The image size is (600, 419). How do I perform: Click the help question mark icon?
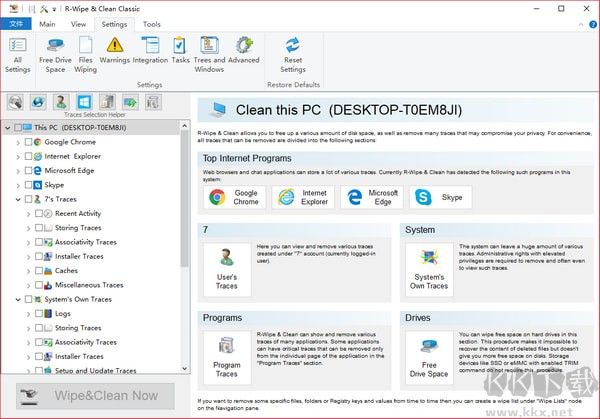593,24
